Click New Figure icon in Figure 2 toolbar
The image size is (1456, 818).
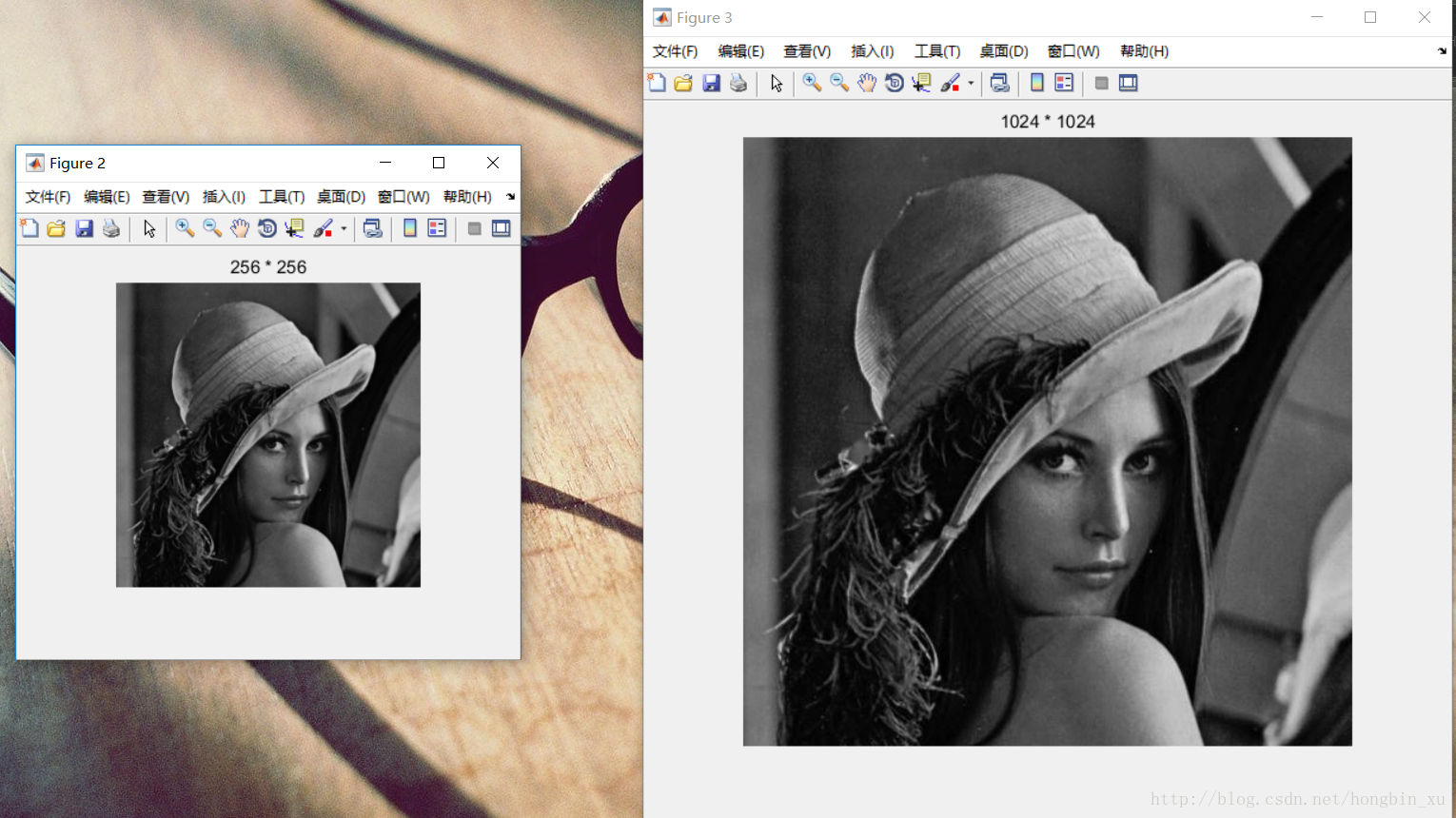30,228
